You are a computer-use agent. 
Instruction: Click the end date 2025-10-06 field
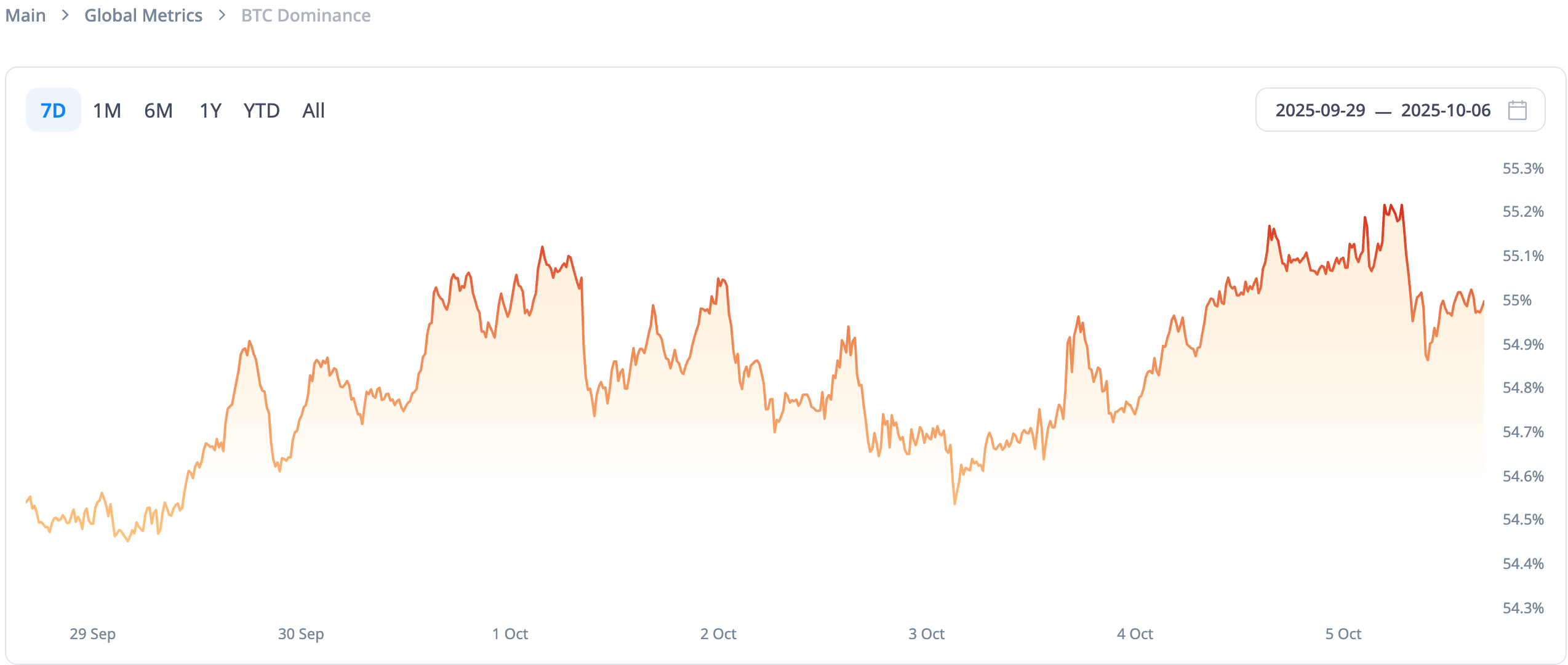tap(1446, 110)
